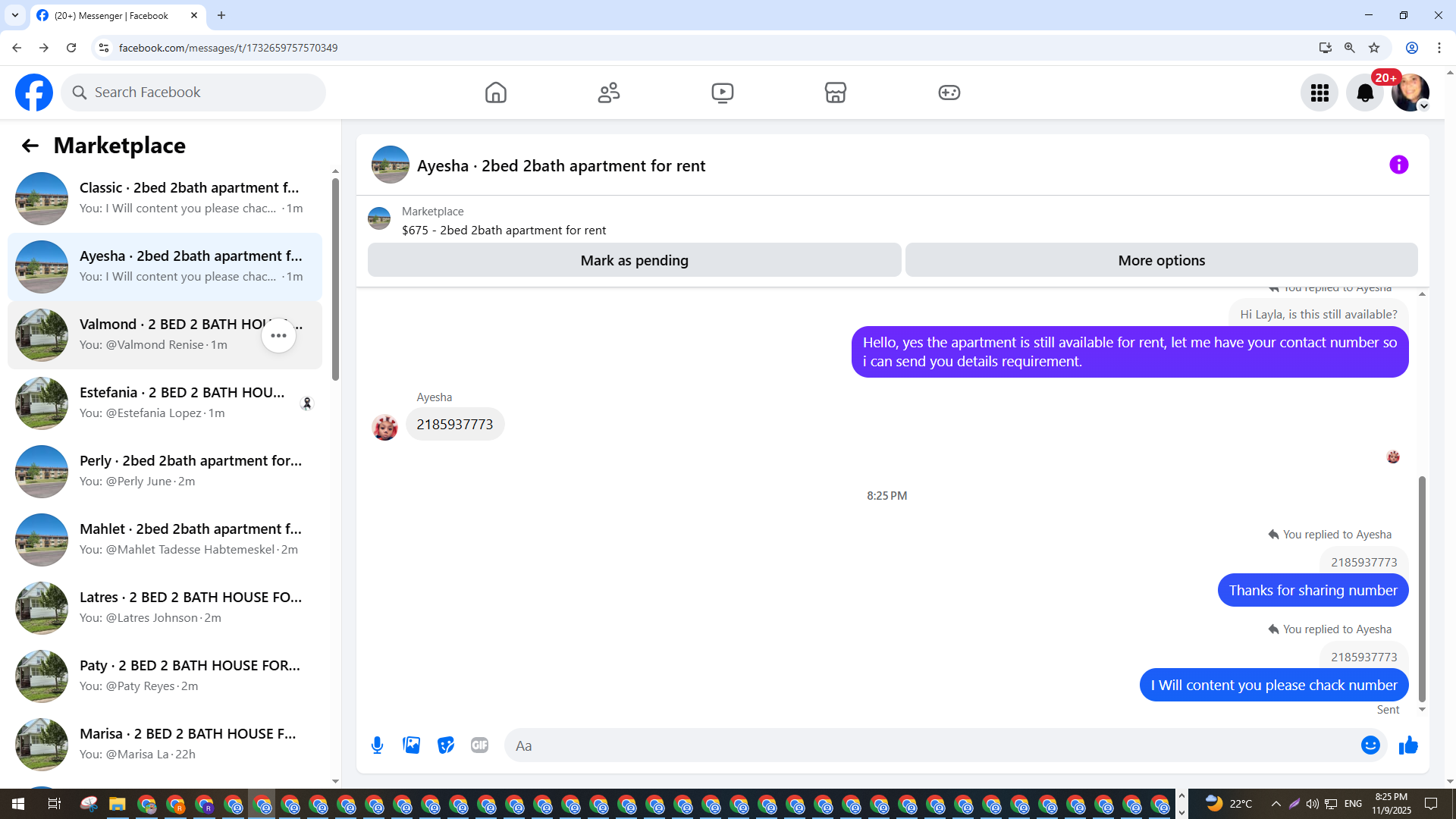Image resolution: width=1456 pixels, height=819 pixels.
Task: Open the tab search dropdown arrow
Action: click(15, 15)
